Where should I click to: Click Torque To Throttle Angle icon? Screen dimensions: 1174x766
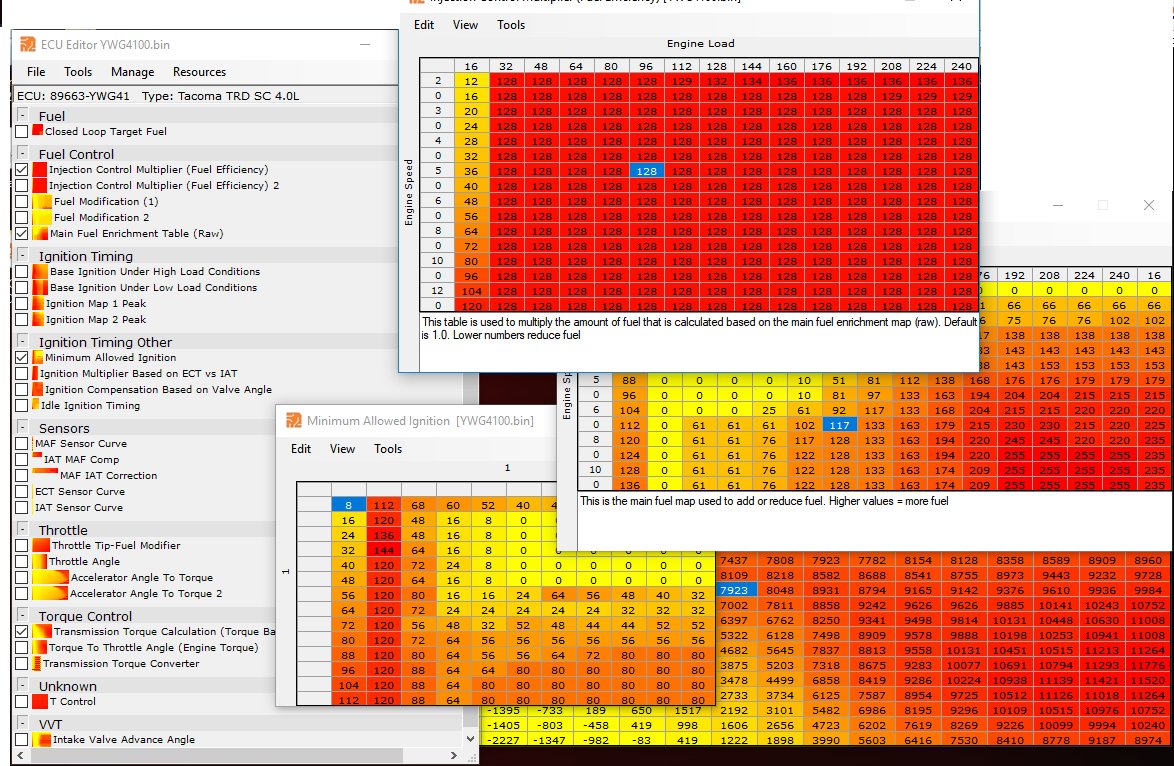click(x=40, y=648)
